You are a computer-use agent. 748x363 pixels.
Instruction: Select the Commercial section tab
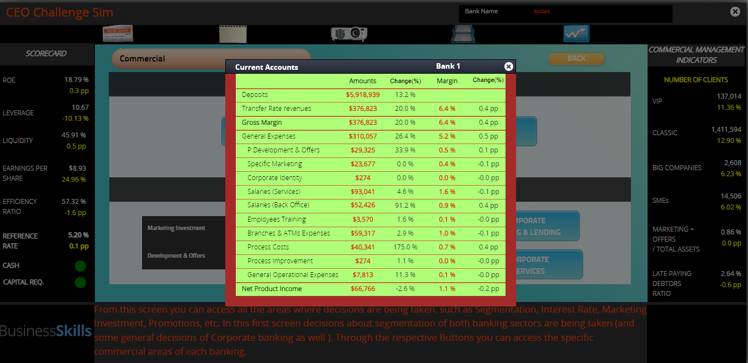coord(211,59)
